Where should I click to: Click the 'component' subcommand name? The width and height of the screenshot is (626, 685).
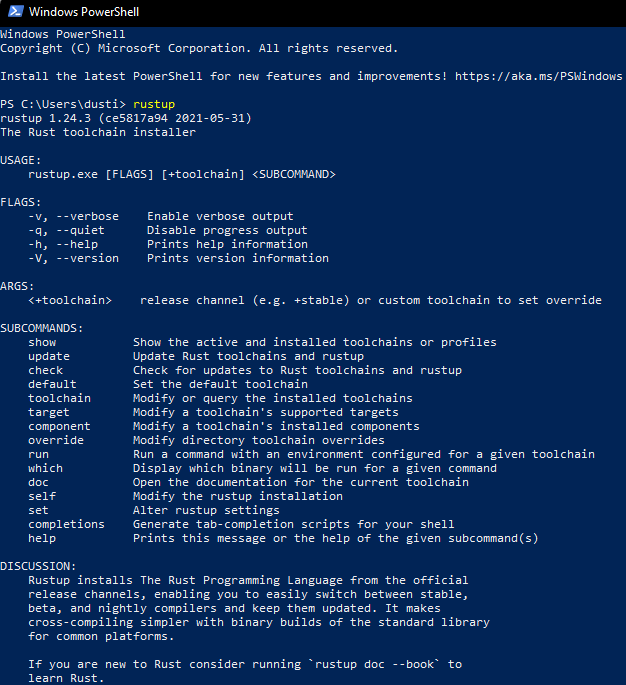[60, 426]
